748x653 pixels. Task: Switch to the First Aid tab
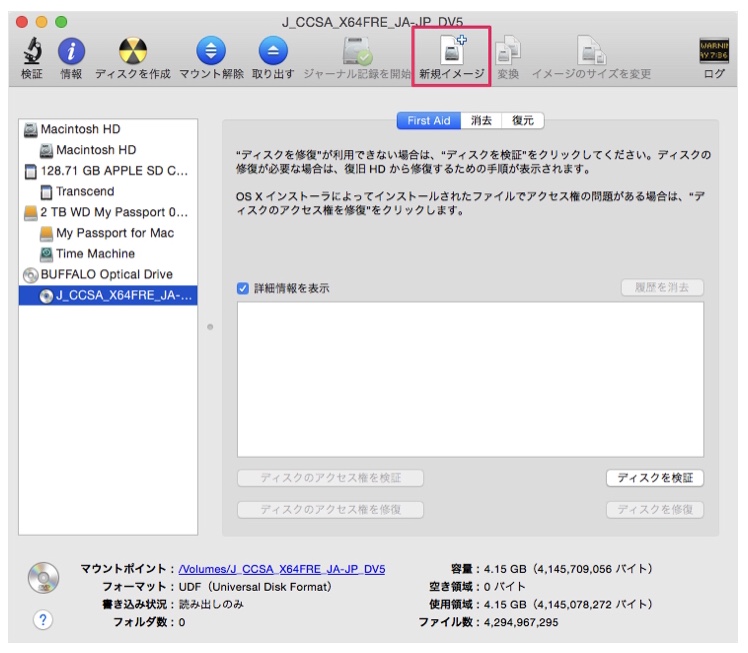(x=429, y=121)
